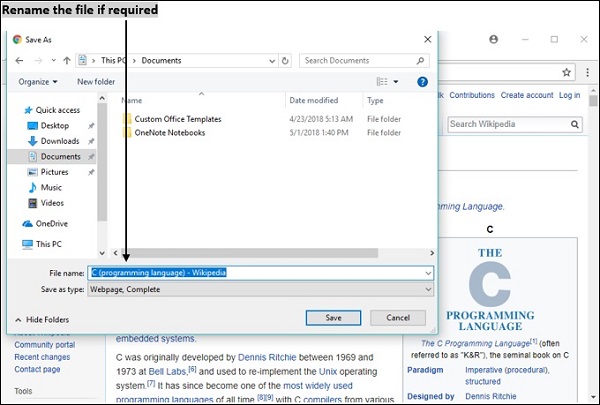Open Chrome three-dot menu
Screen dimensions: 600x405
[x=587, y=72]
